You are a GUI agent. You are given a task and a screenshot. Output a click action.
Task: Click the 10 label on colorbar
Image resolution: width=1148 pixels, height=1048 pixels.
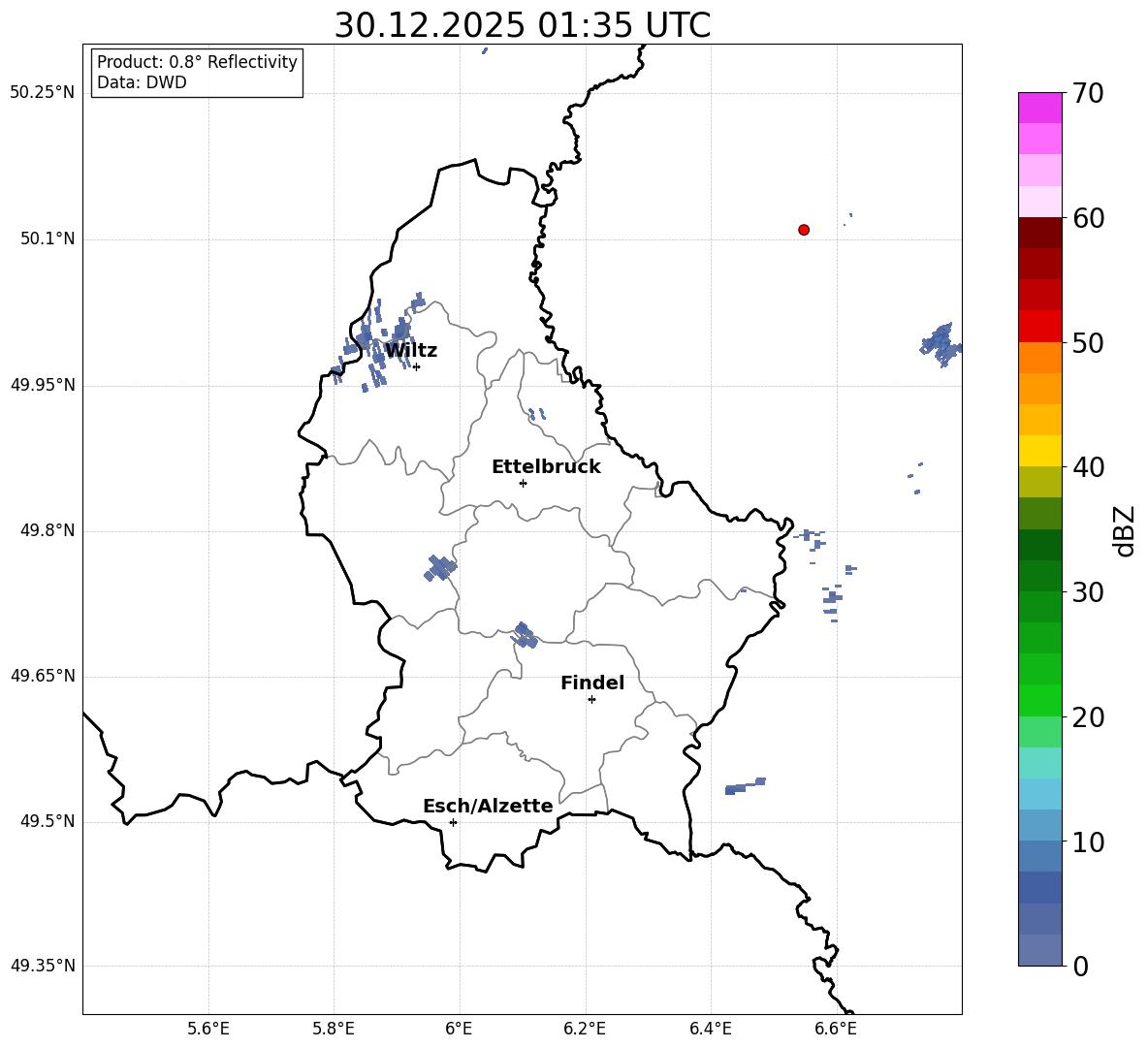[1087, 842]
